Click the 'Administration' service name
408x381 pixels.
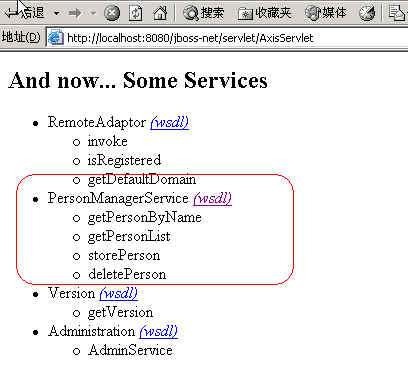coord(91,331)
